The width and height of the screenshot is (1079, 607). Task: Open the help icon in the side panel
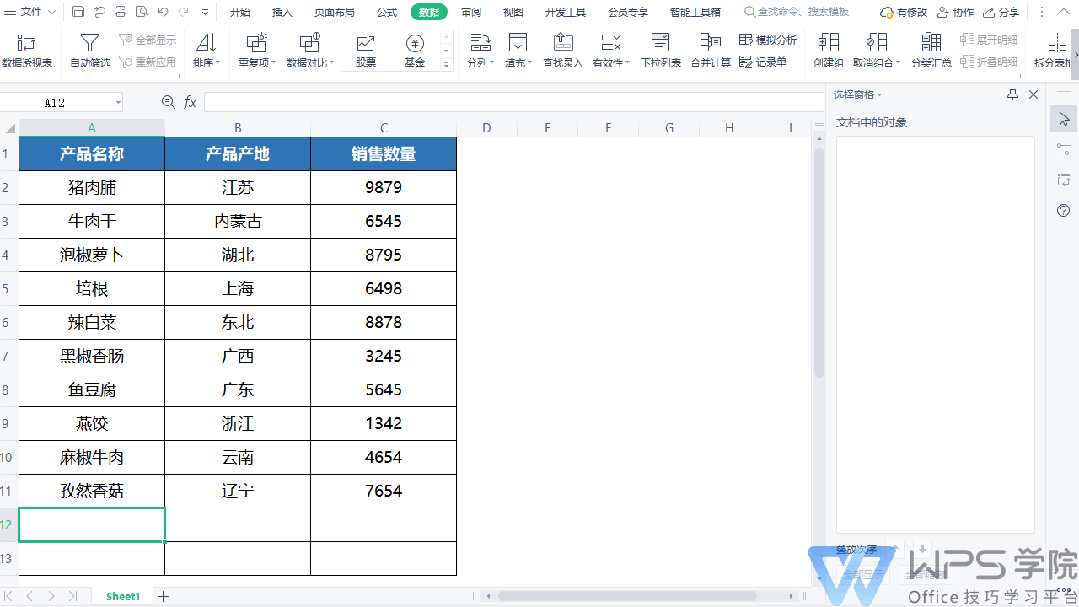coord(1064,211)
